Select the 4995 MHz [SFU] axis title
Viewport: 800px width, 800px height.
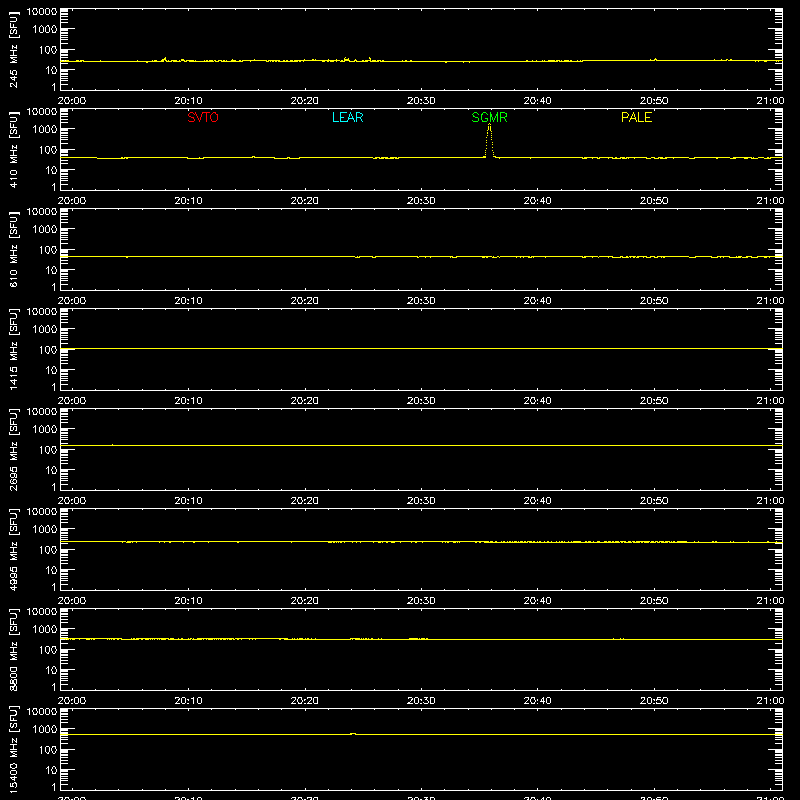13,549
